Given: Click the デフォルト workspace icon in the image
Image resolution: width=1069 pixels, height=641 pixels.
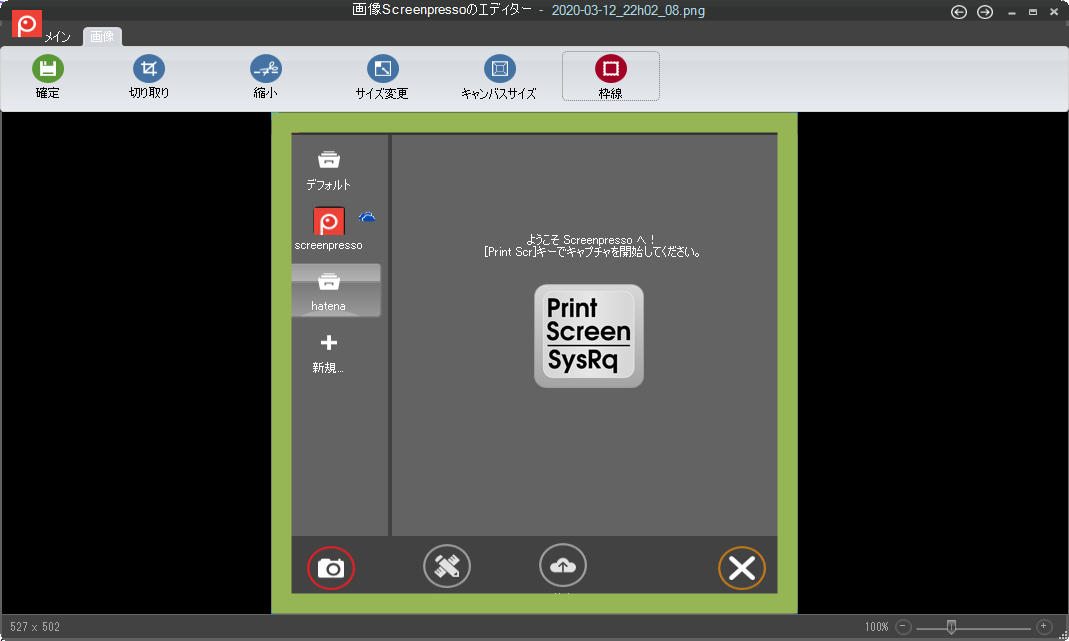Looking at the screenshot, I should point(329,160).
